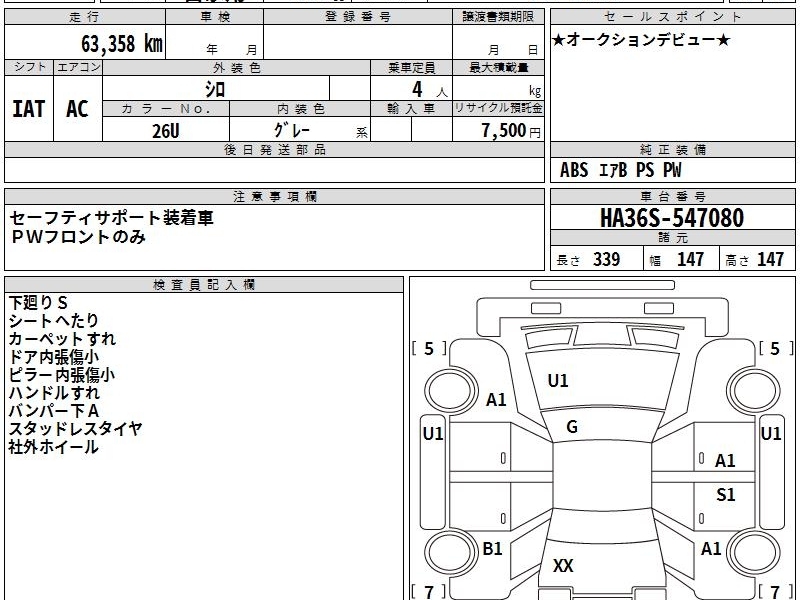Click the mileage value 63,358 km
The image size is (800, 600).
click(x=121, y=44)
